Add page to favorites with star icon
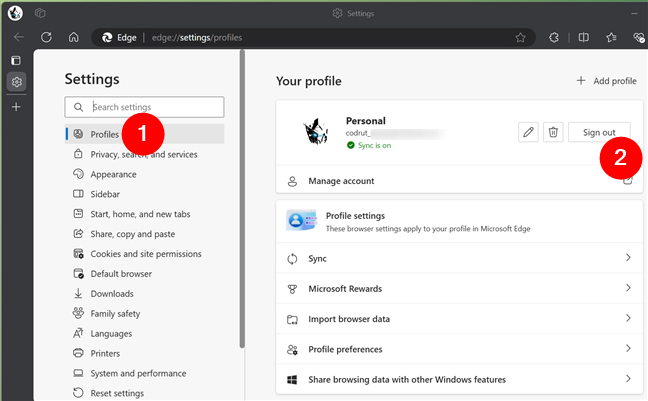648x401 pixels. click(520, 38)
